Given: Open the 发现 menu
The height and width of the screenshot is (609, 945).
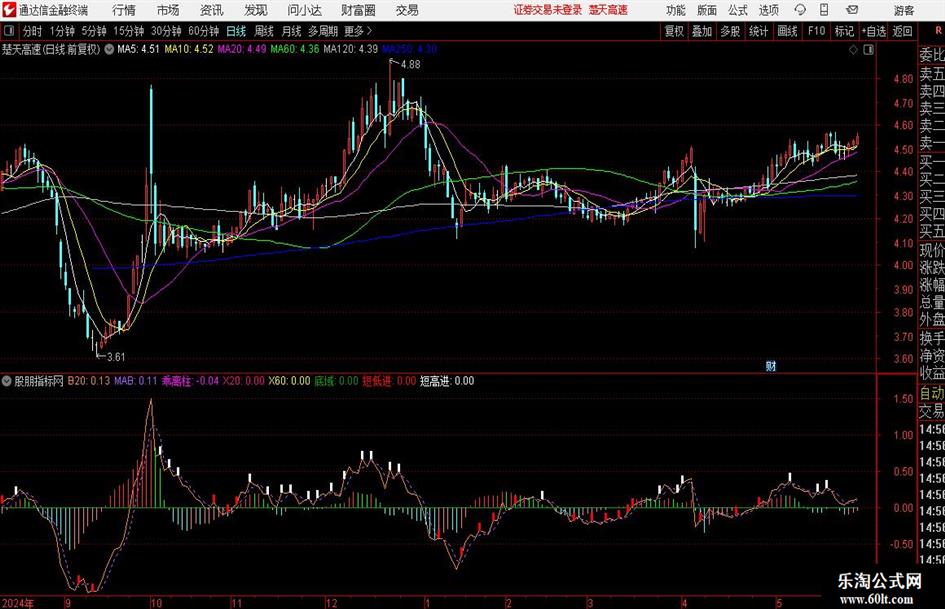Looking at the screenshot, I should tap(256, 10).
